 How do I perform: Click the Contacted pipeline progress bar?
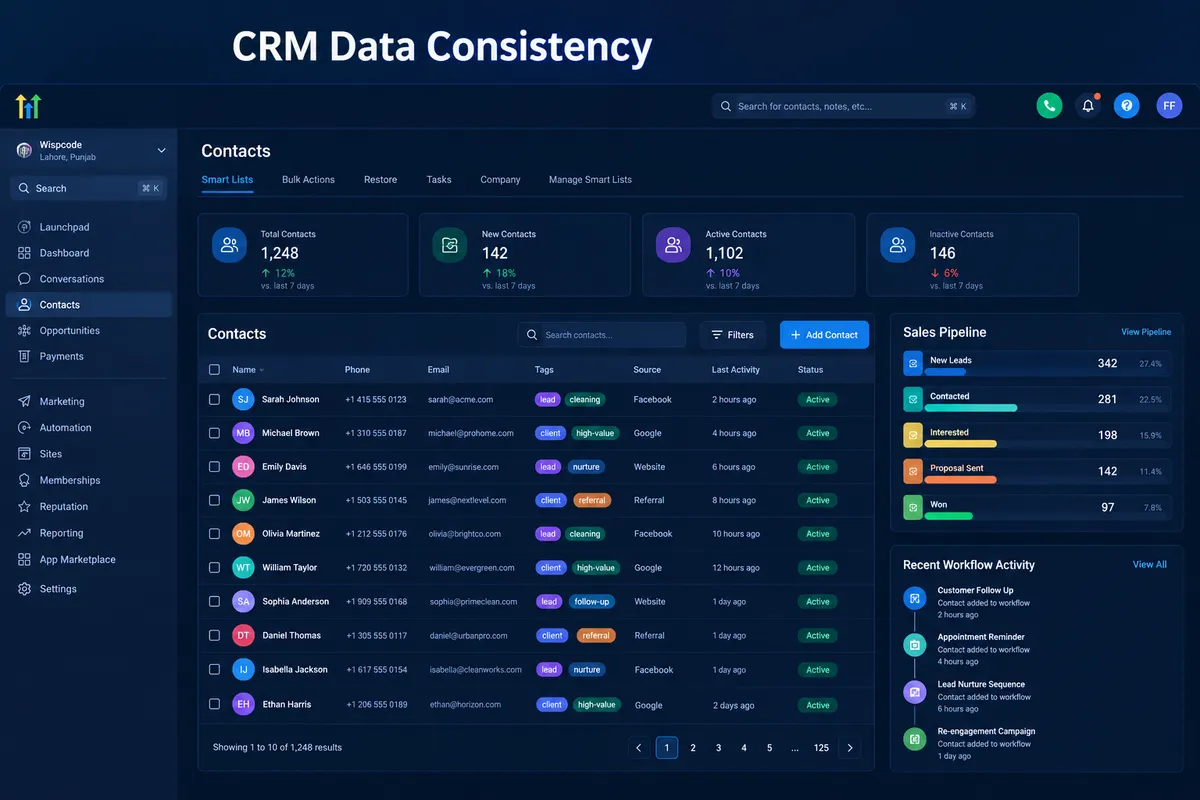tap(970, 408)
